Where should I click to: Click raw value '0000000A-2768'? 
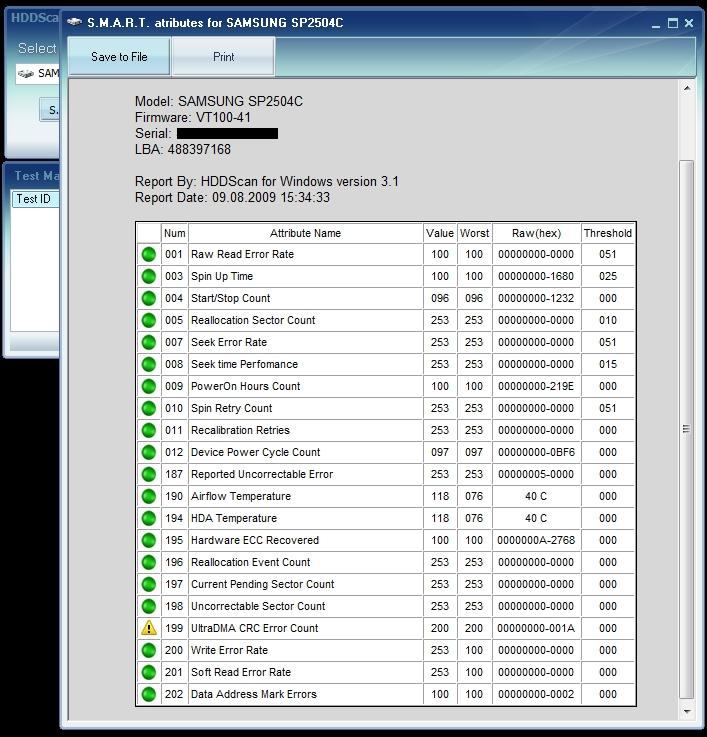[536, 541]
